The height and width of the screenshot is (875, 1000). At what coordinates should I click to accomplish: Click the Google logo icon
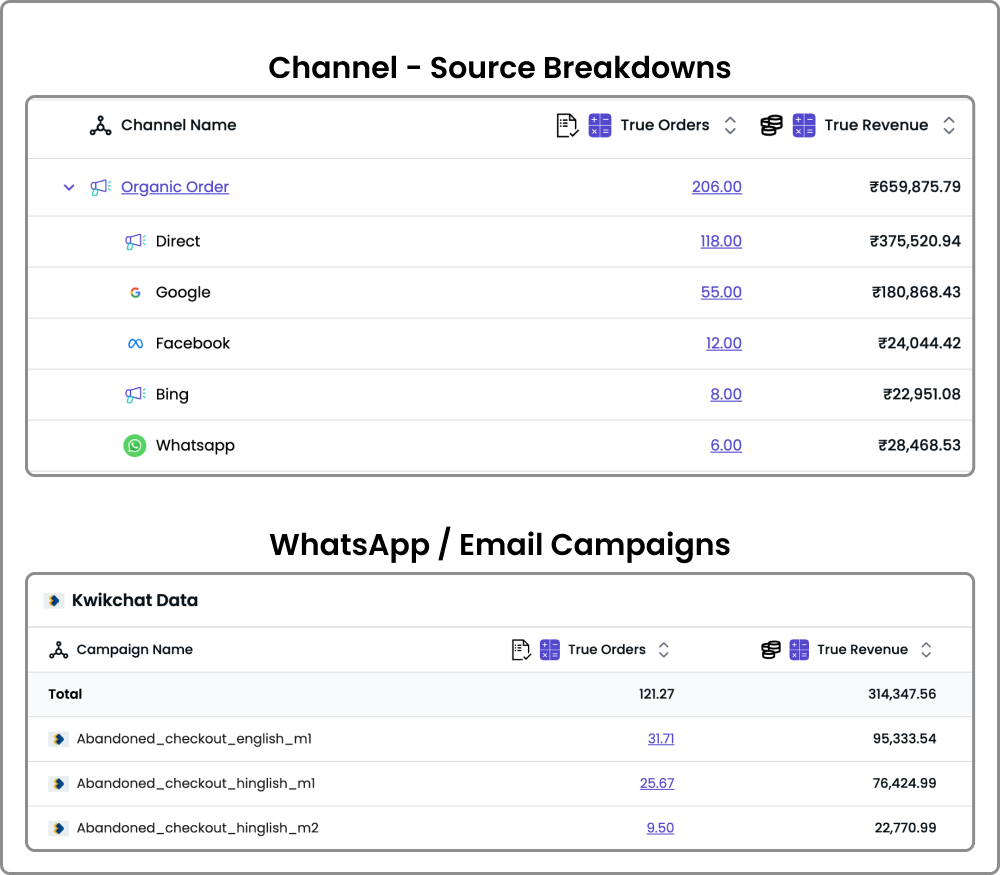pyautogui.click(x=135, y=293)
